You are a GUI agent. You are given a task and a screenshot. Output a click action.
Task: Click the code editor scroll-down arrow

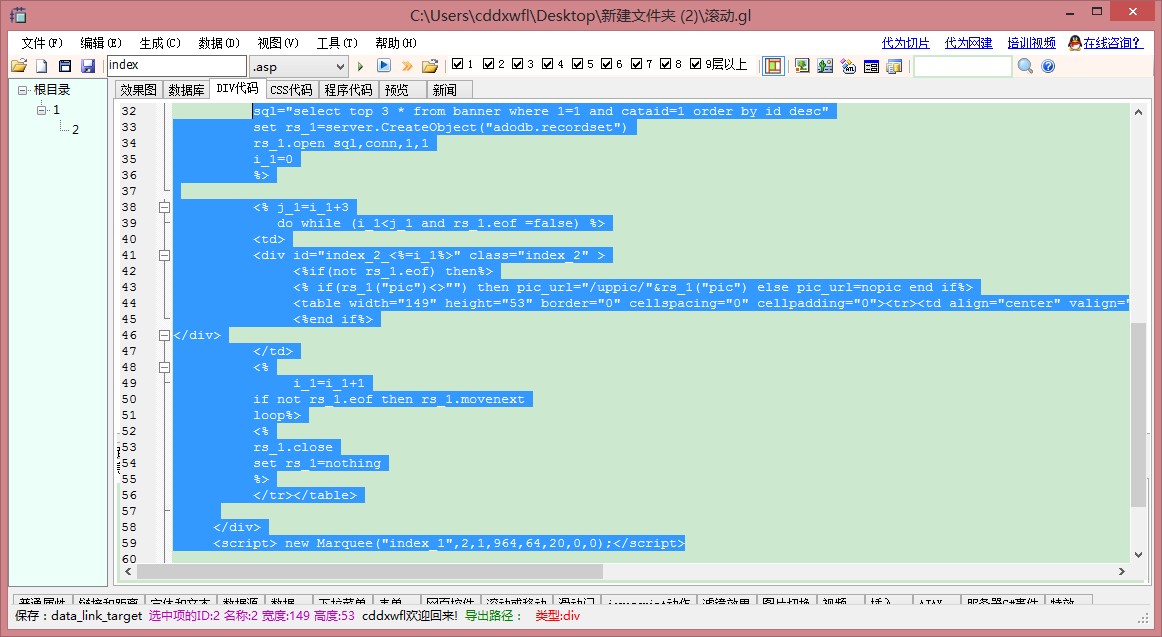coord(1138,555)
